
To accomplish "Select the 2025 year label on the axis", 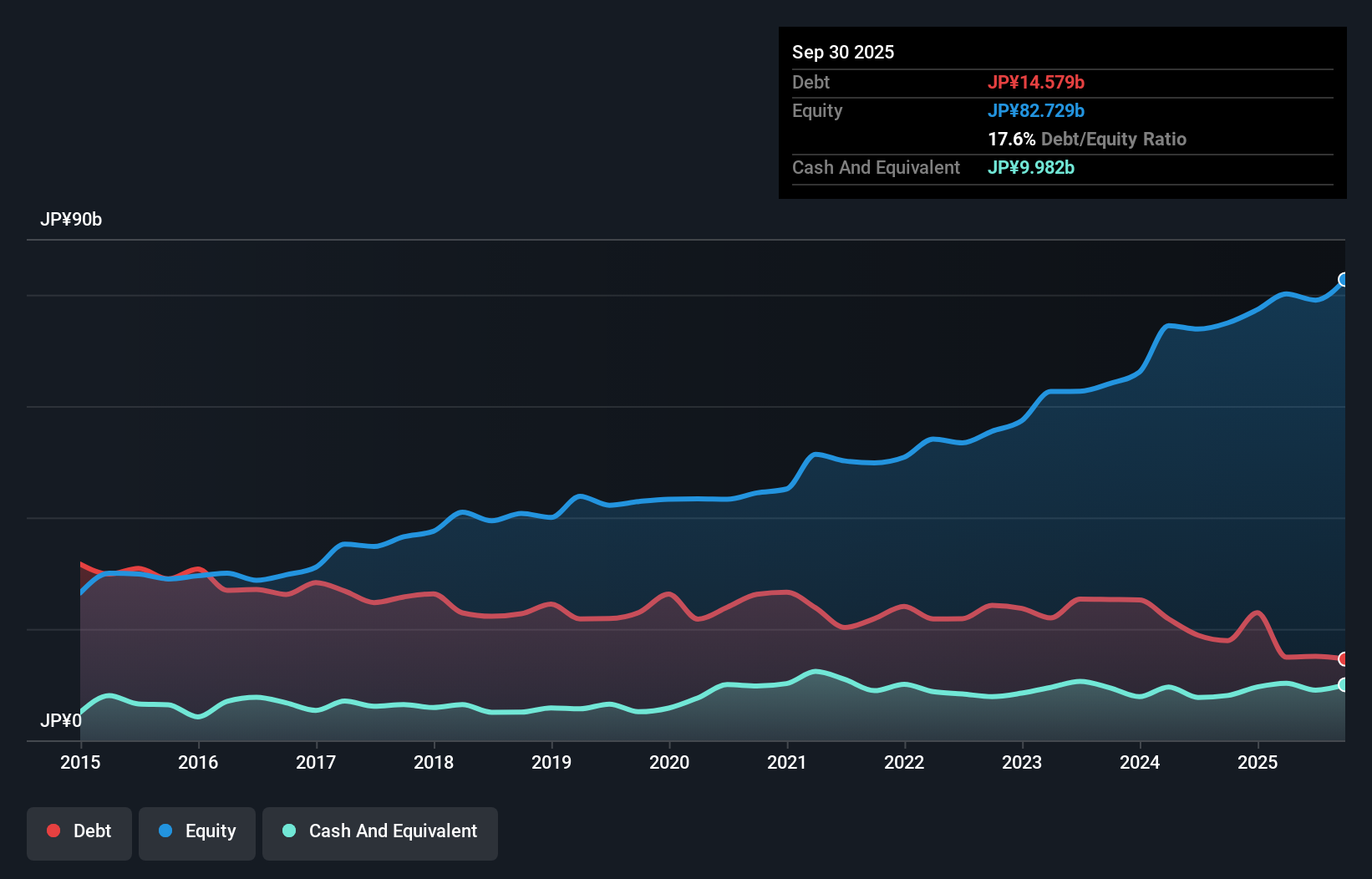I will pos(1258,763).
